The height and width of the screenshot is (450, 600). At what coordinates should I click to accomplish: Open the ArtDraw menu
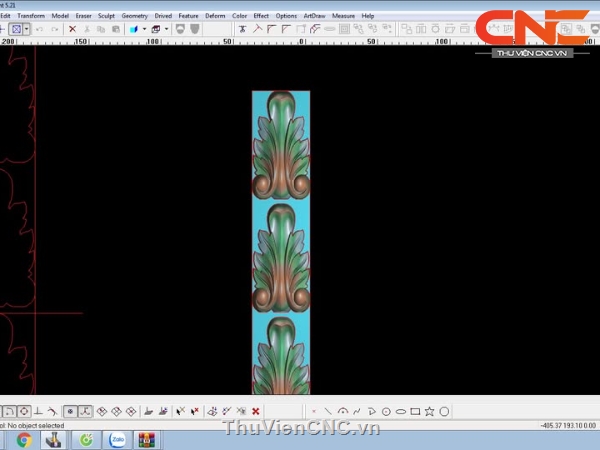tap(315, 16)
